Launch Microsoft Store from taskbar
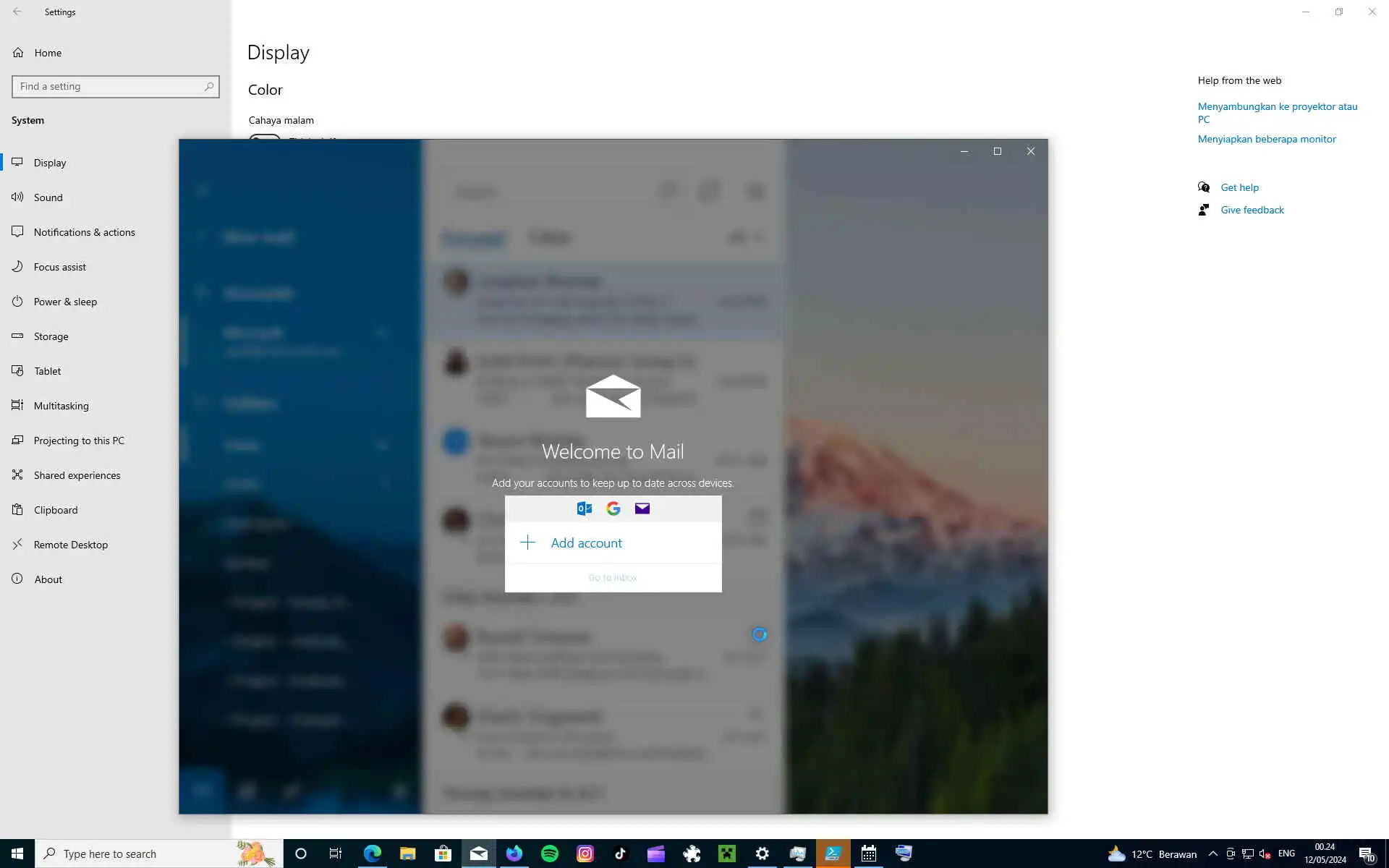1389x868 pixels. tap(443, 854)
